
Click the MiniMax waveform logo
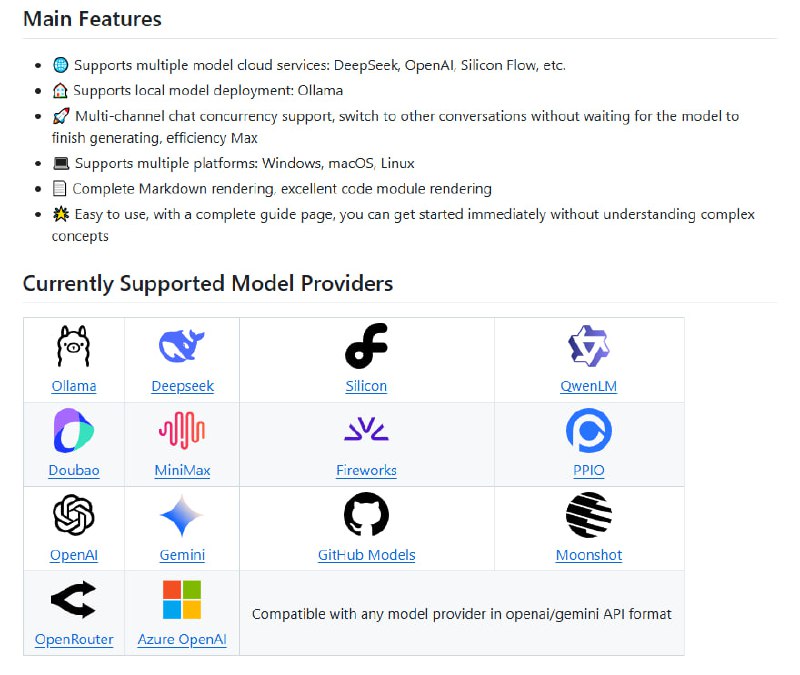[182, 431]
